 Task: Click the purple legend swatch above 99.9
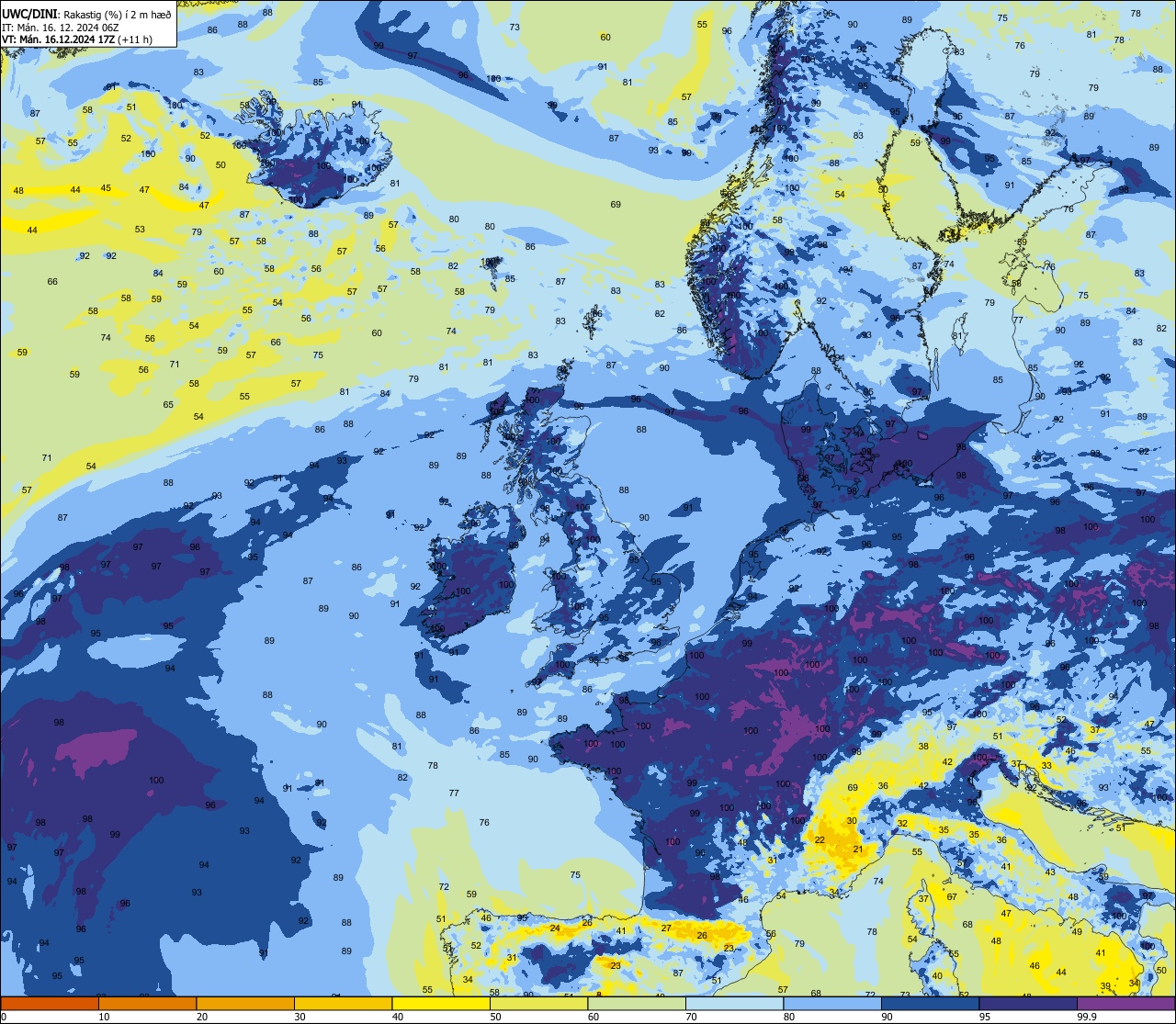tap(1126, 1003)
